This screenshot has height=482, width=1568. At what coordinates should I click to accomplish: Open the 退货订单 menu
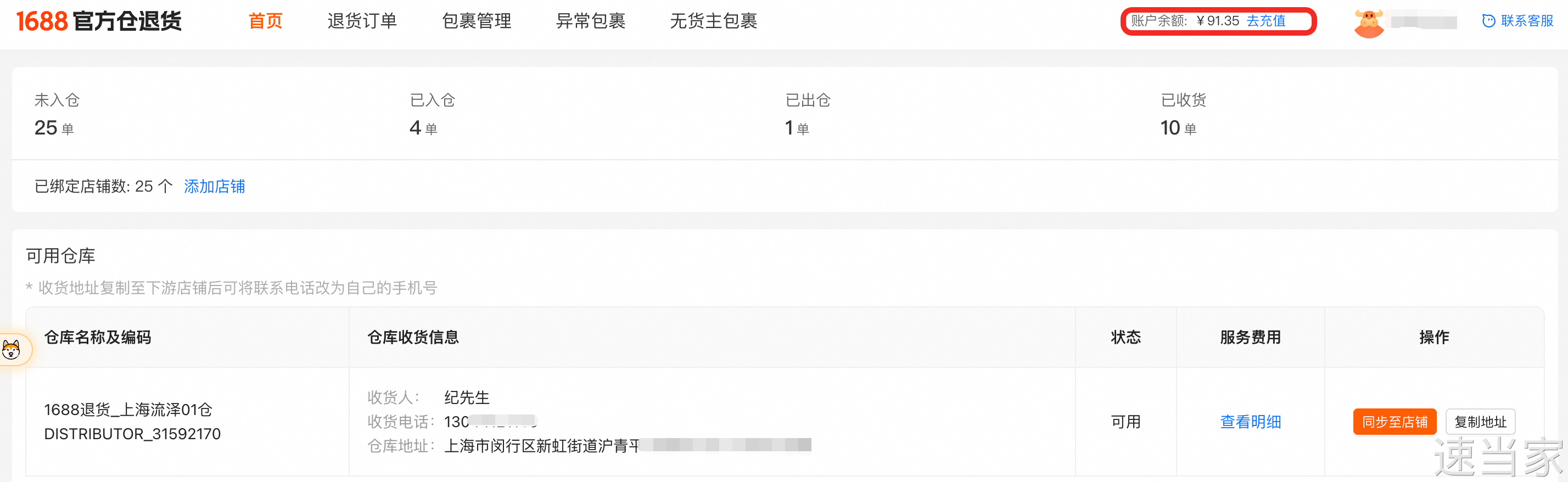[362, 21]
